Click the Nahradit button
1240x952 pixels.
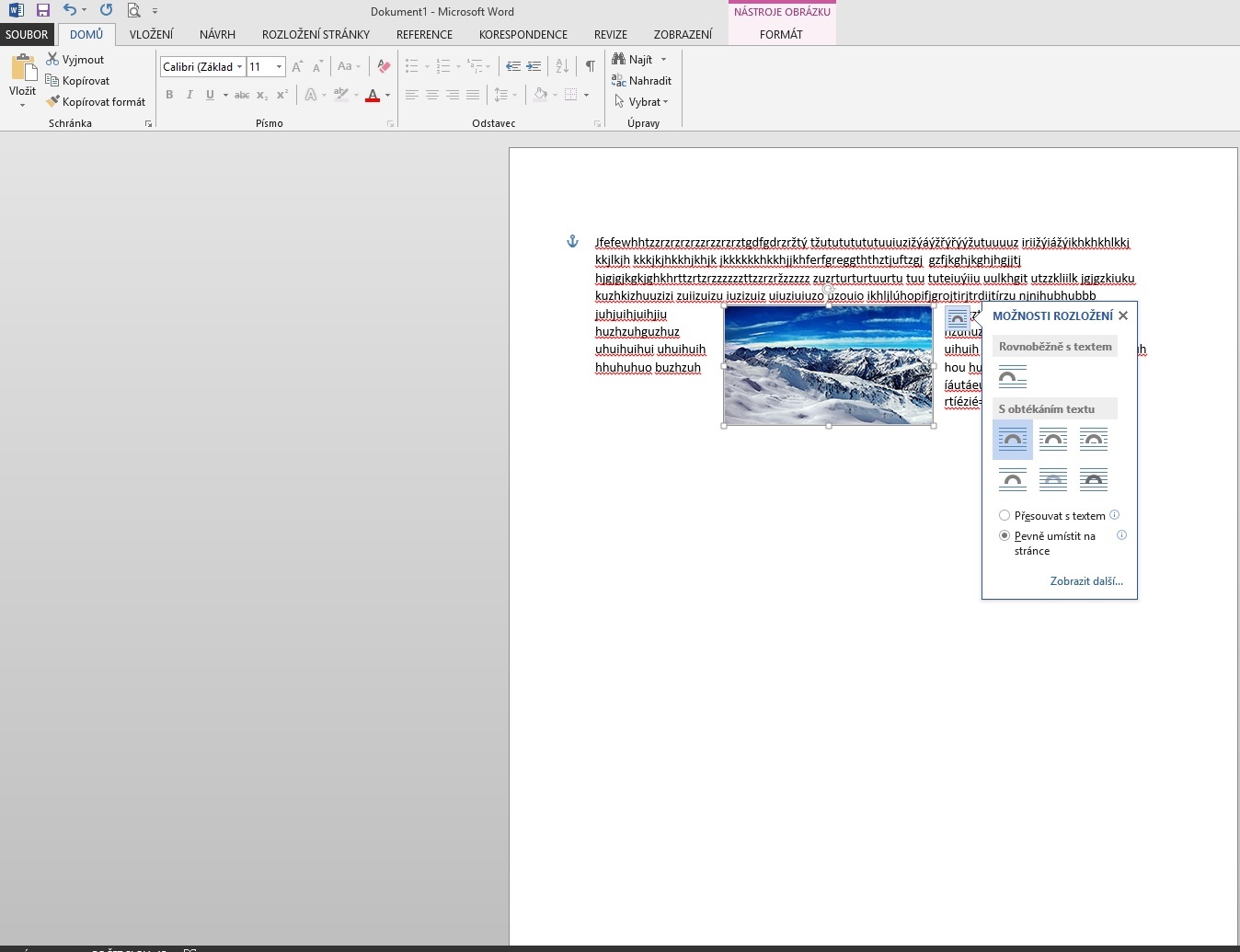pos(642,80)
